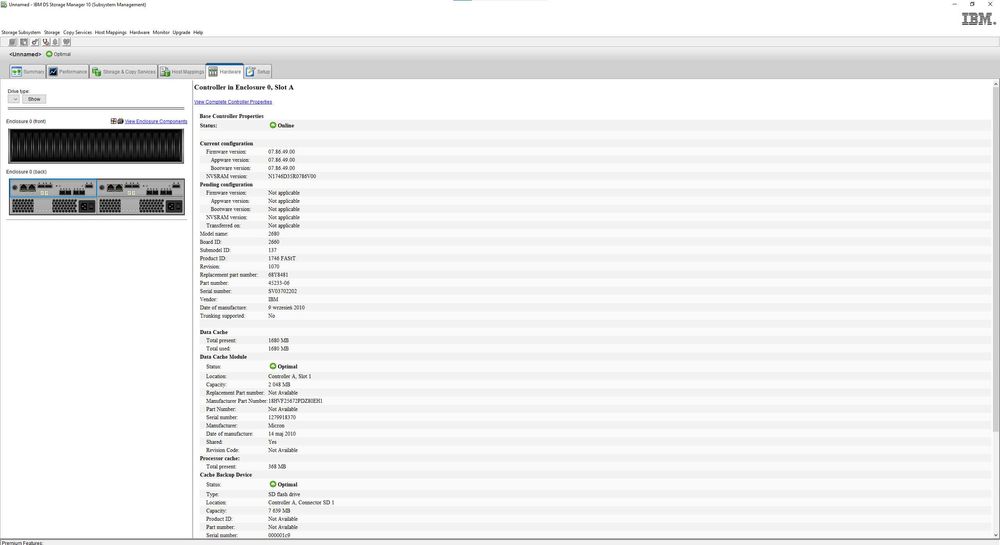Click the green Optimal status icon beside <Unnamed>
1000x545 pixels.
49,54
